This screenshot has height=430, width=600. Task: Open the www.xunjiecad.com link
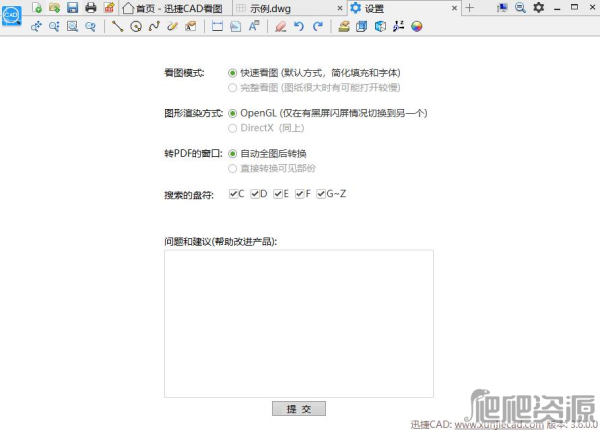click(499, 425)
